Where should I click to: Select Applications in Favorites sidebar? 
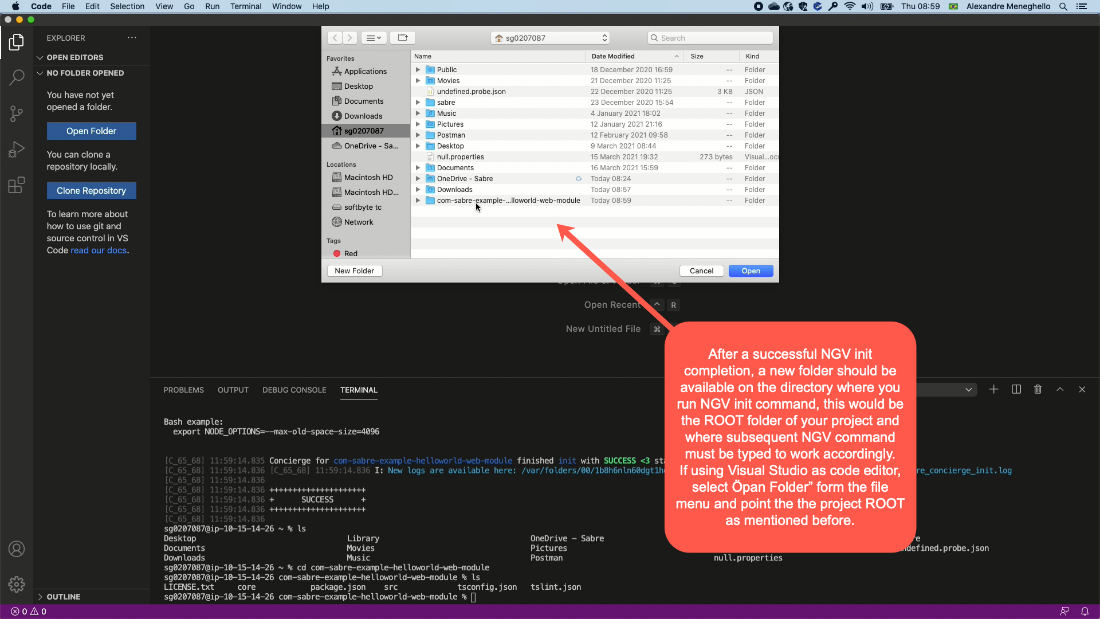365,72
